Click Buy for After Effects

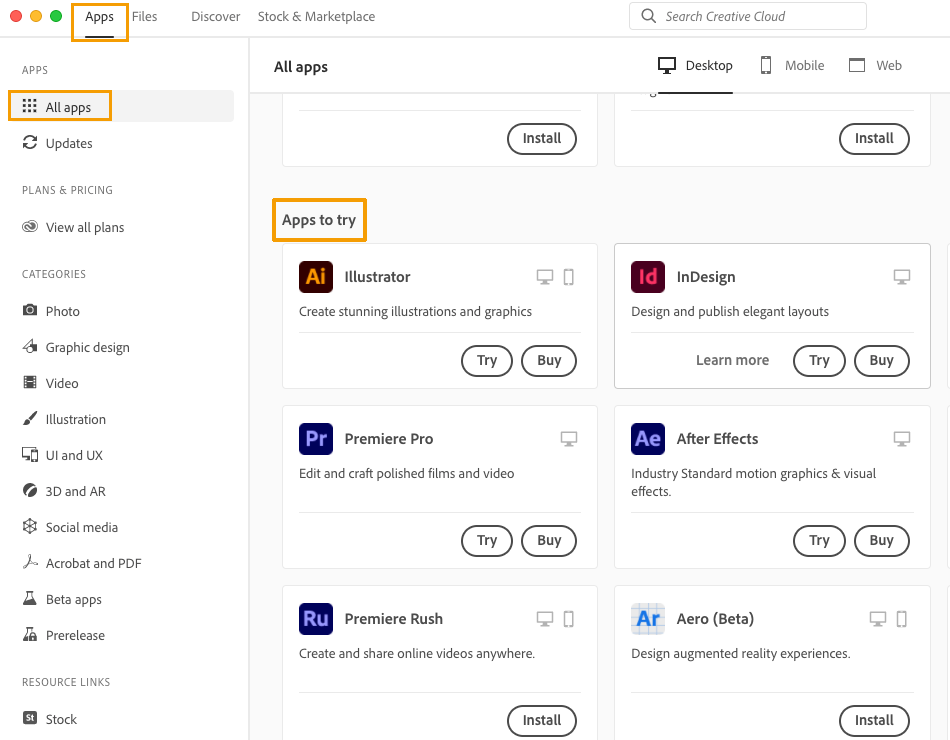click(x=881, y=541)
